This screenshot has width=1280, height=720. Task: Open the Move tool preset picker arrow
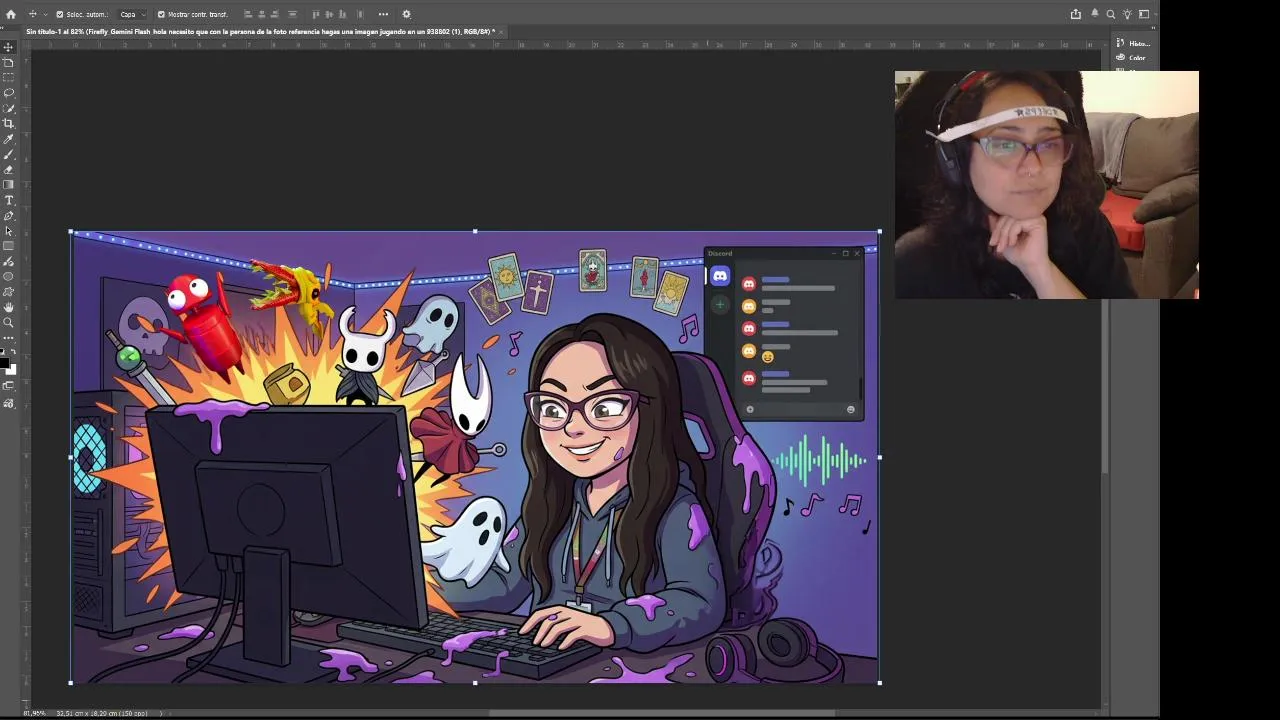coord(44,14)
